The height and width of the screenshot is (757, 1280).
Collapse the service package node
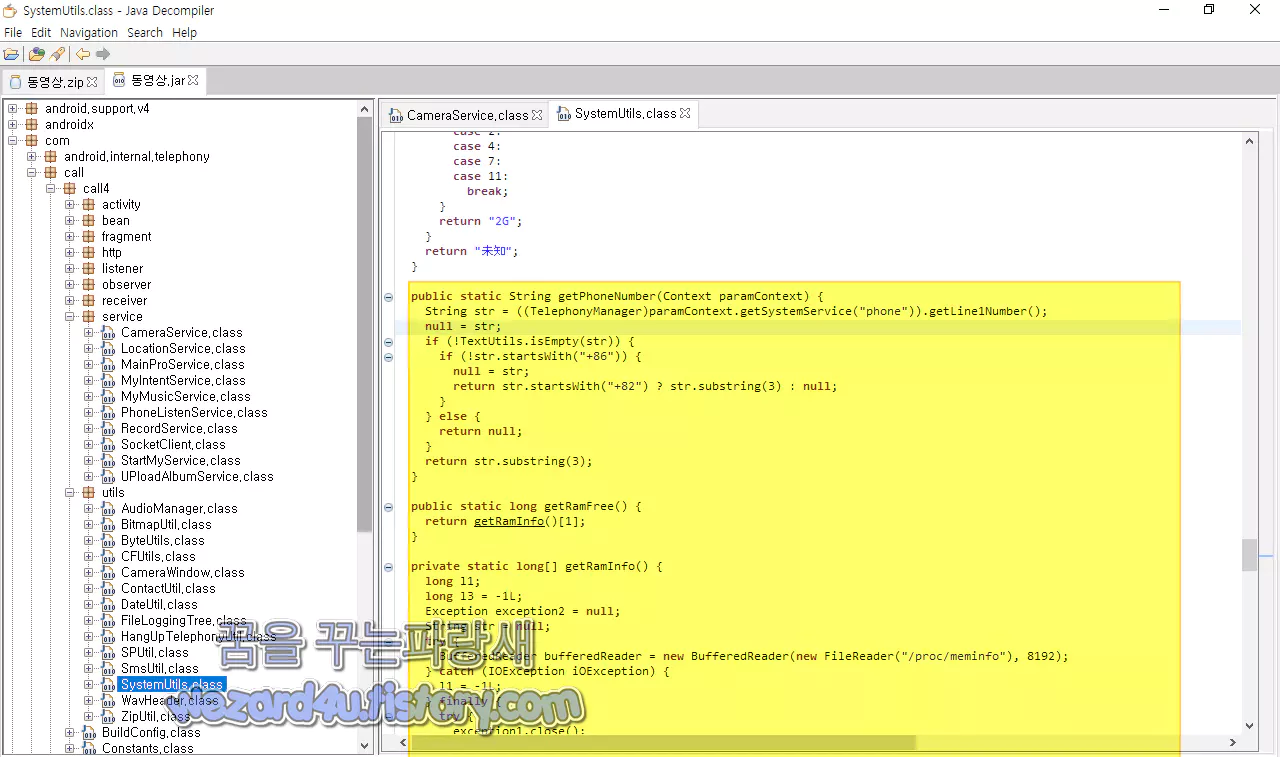[70, 316]
